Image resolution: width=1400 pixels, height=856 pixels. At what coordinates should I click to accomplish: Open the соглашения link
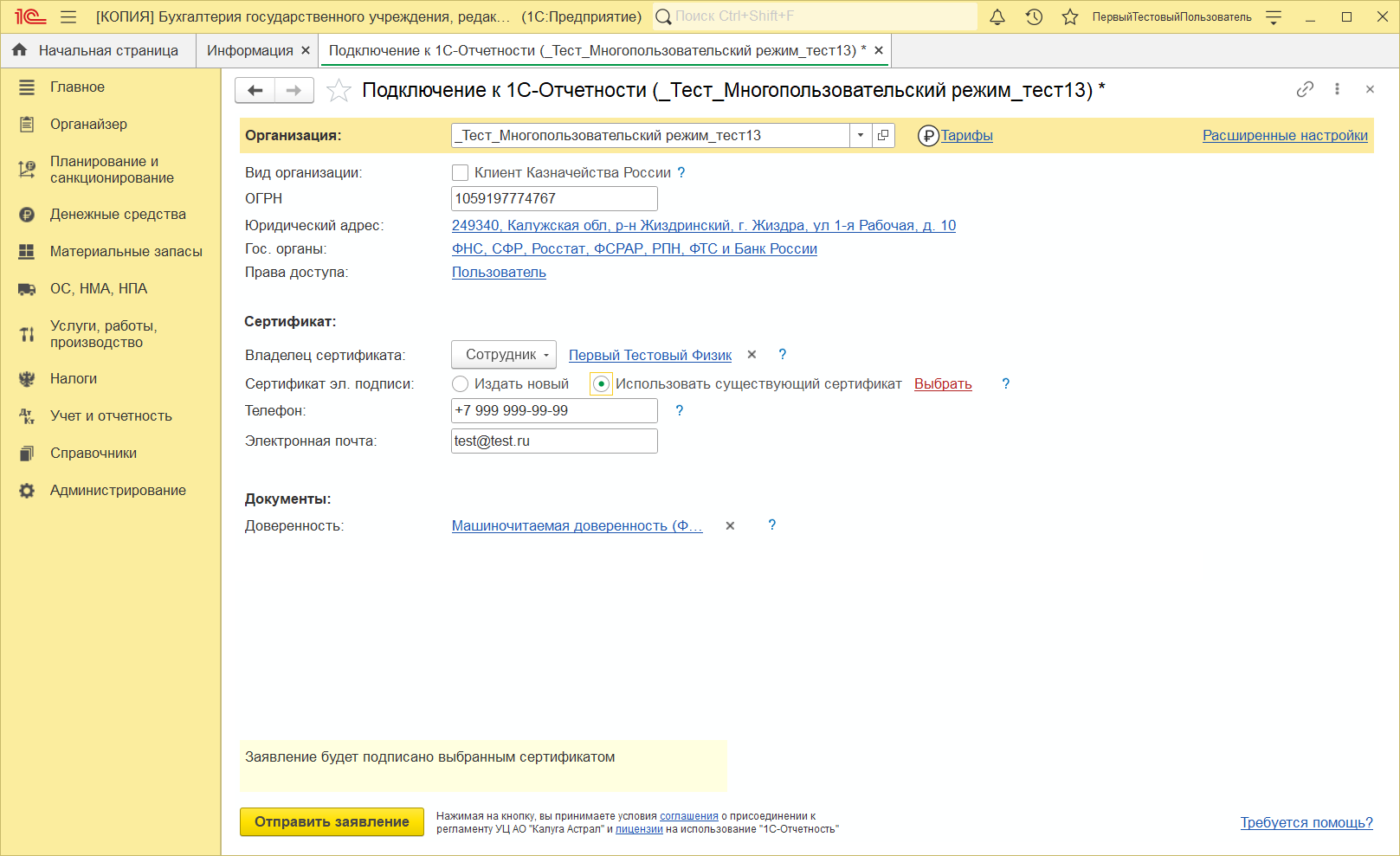click(689, 815)
